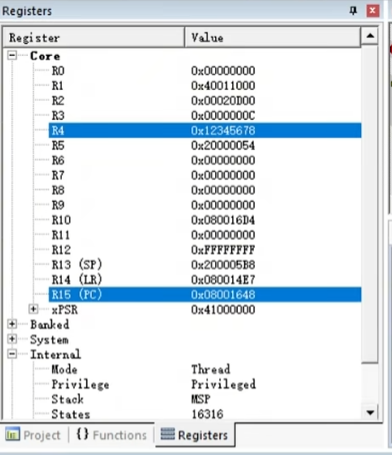Viewport: 392px width, 455px height.
Task: Click the value 0x12345678
Action: [223, 130]
